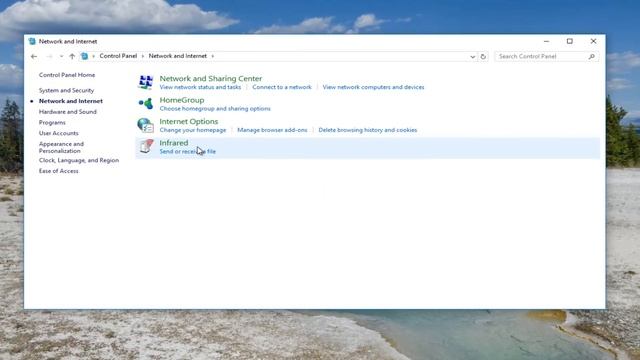This screenshot has height=360, width=640.
Task: Go back with the Back arrow
Action: 34,56
